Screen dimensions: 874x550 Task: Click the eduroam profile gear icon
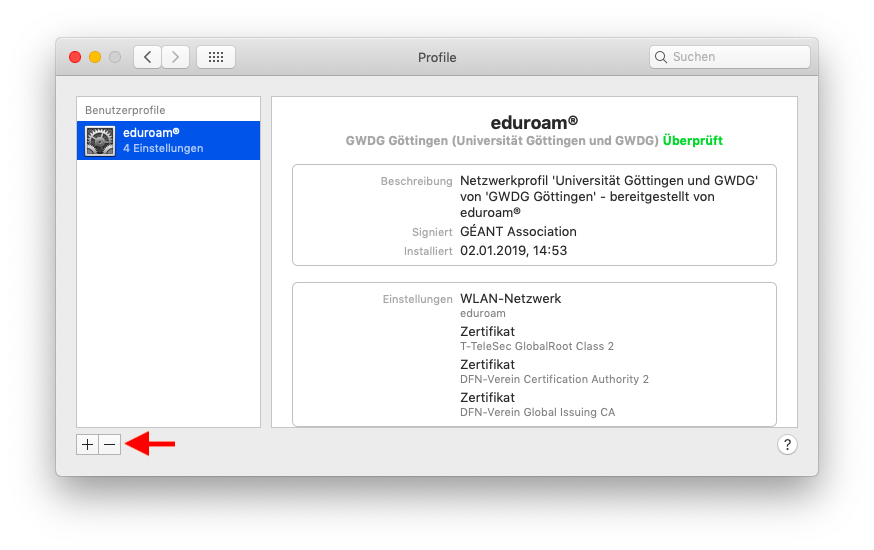tap(100, 140)
